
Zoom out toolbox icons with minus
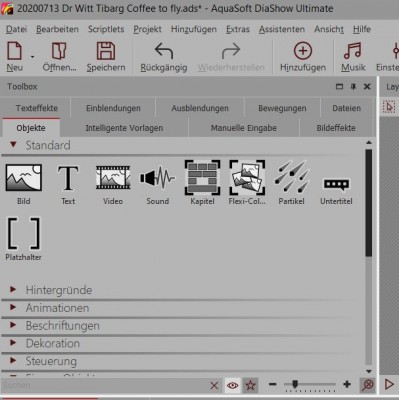point(273,384)
